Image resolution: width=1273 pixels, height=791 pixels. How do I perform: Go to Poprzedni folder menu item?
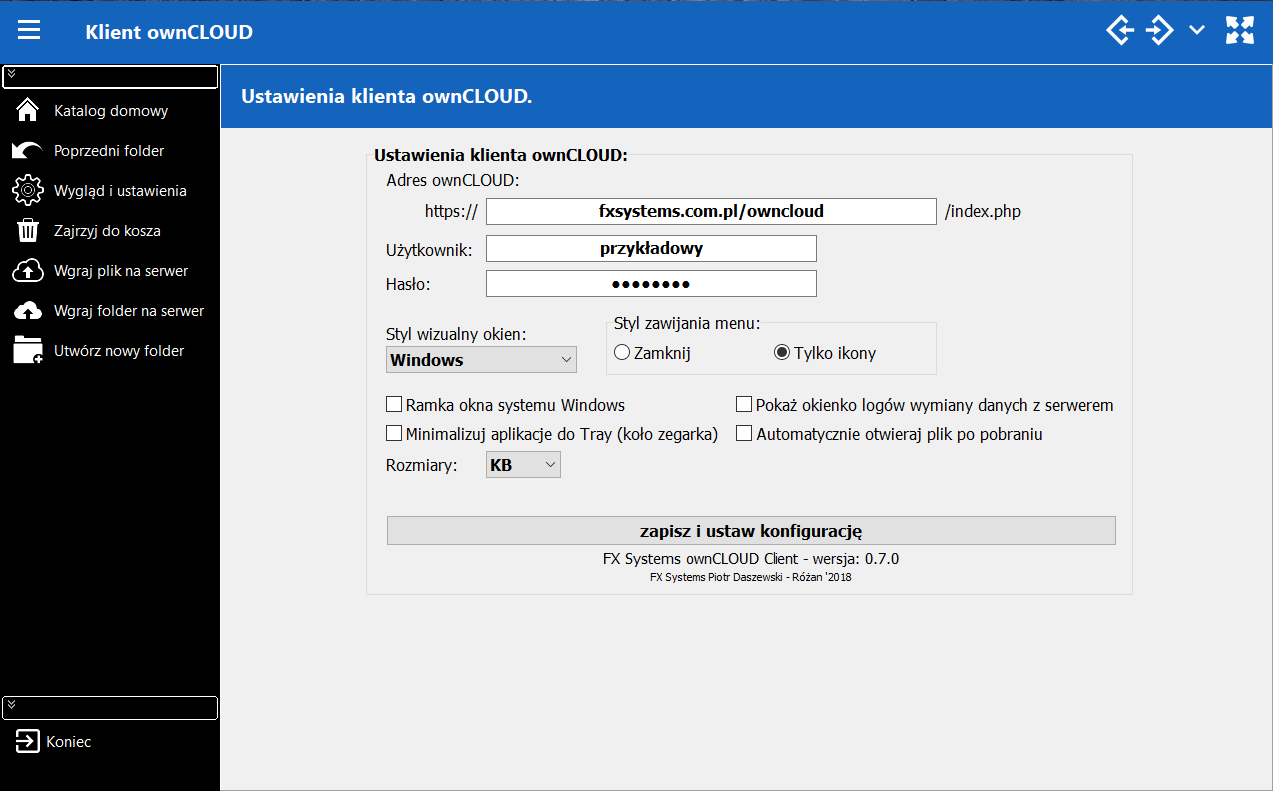[110, 150]
